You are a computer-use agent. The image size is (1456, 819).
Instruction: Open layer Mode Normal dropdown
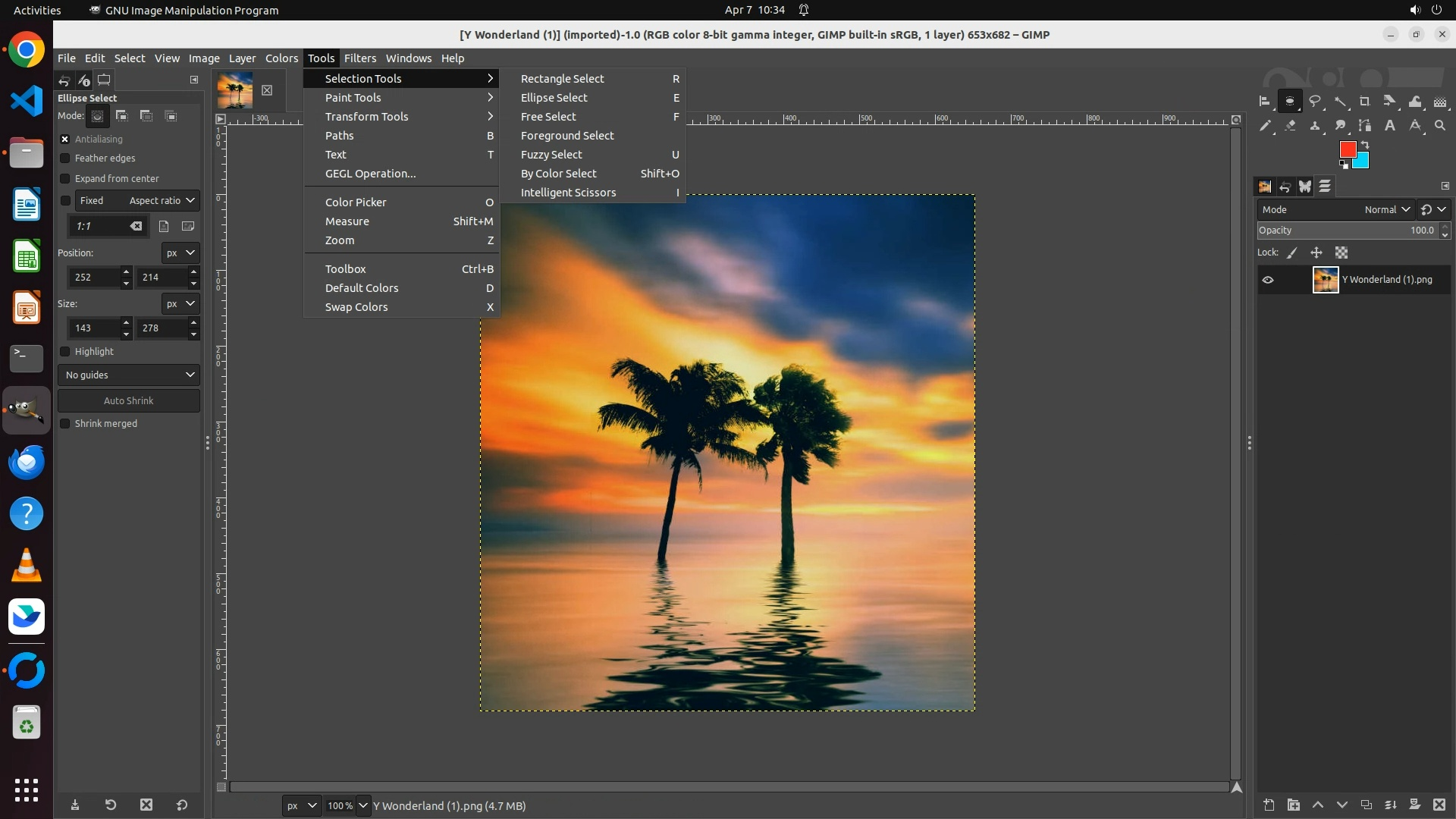point(1386,210)
